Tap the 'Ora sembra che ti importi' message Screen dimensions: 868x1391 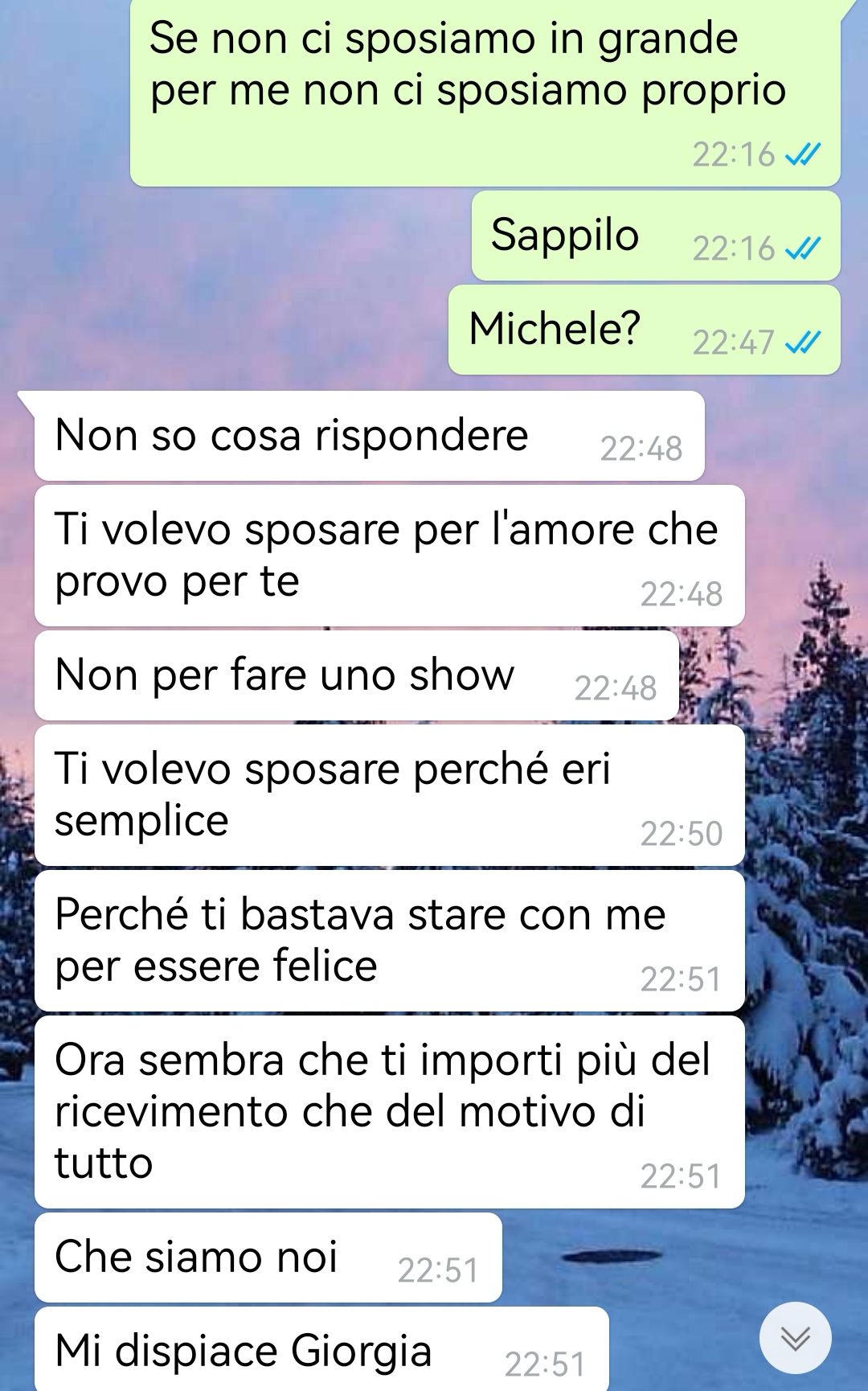click(390, 1112)
